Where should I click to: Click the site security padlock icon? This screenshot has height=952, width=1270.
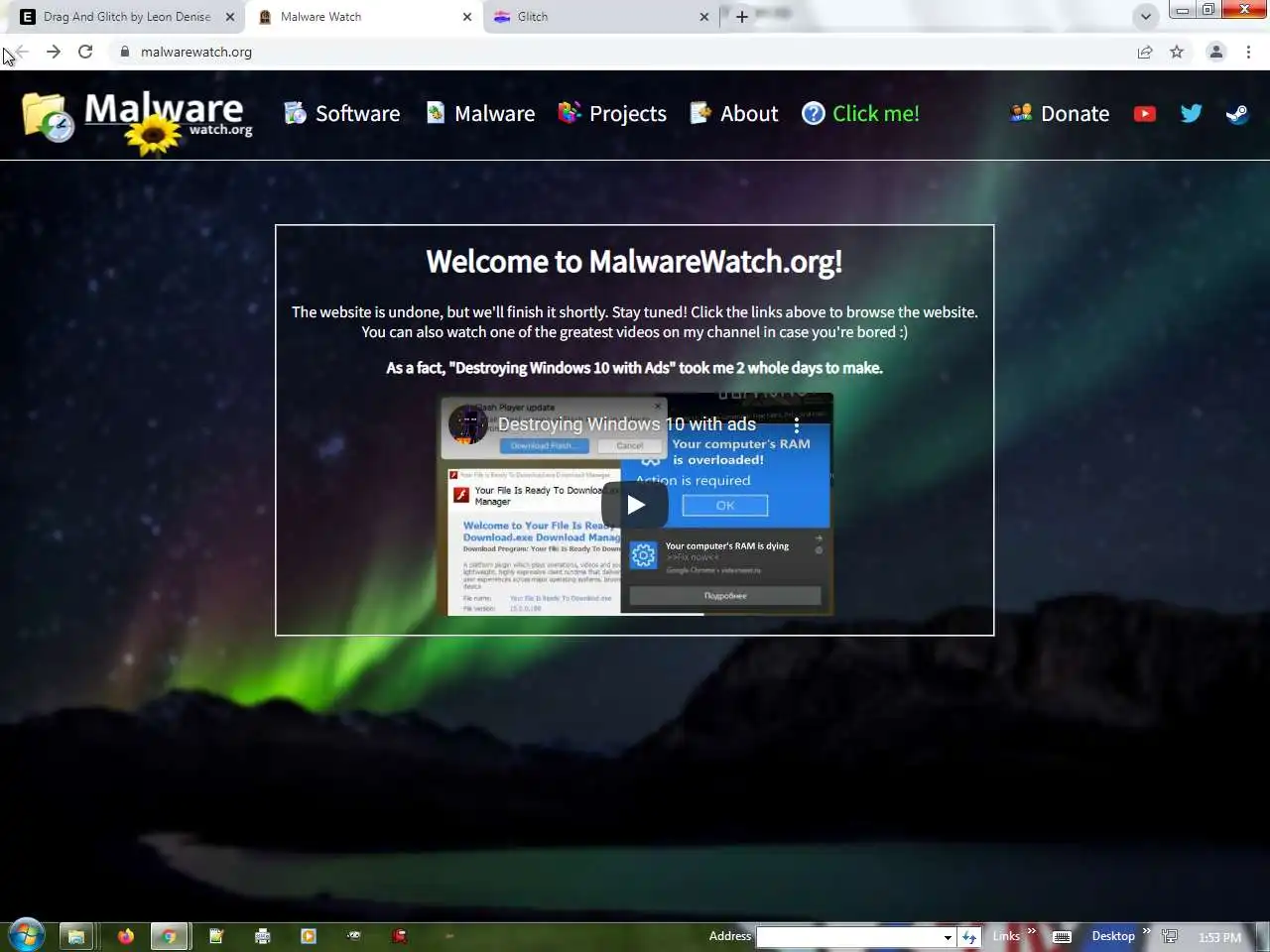pyautogui.click(x=124, y=52)
